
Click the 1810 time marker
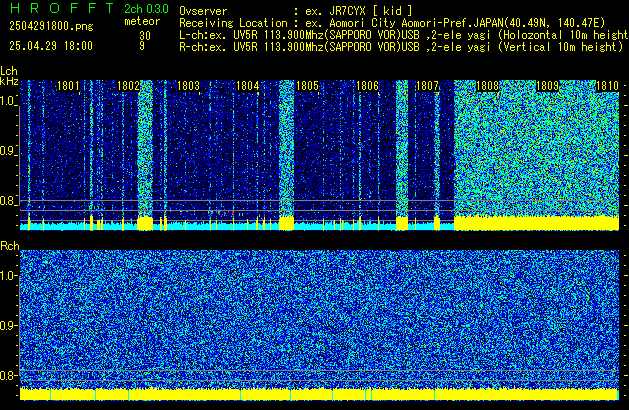[x=607, y=86]
